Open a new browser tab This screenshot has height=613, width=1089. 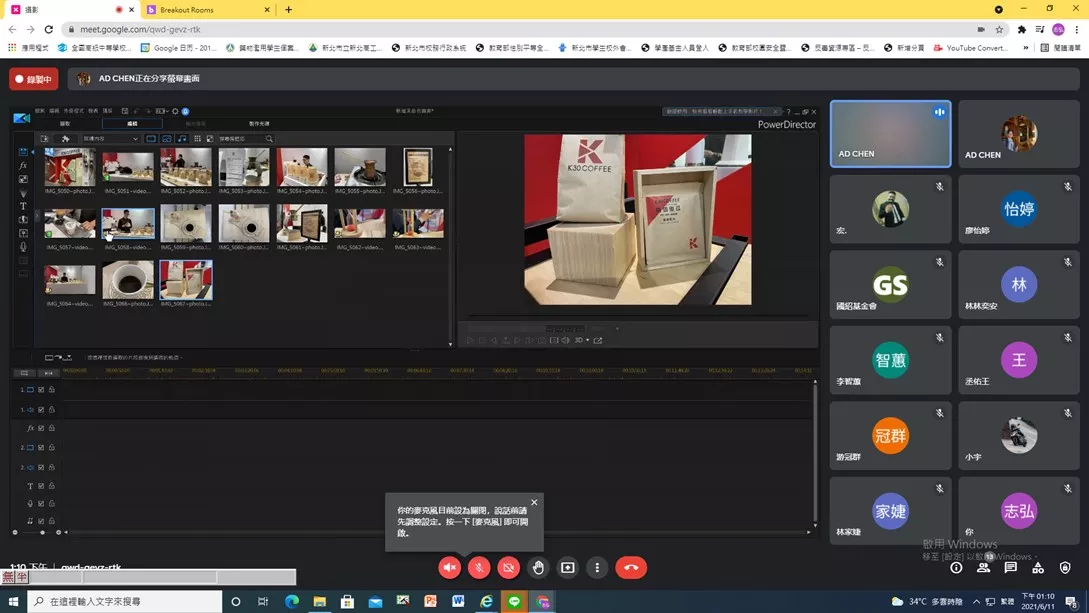click(288, 10)
